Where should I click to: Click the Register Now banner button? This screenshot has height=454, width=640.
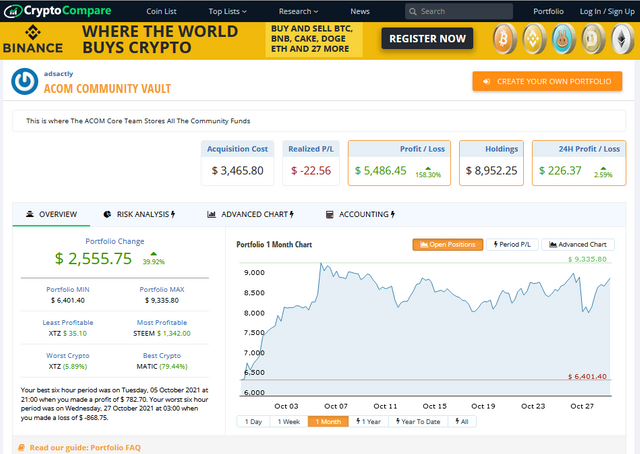tap(427, 39)
